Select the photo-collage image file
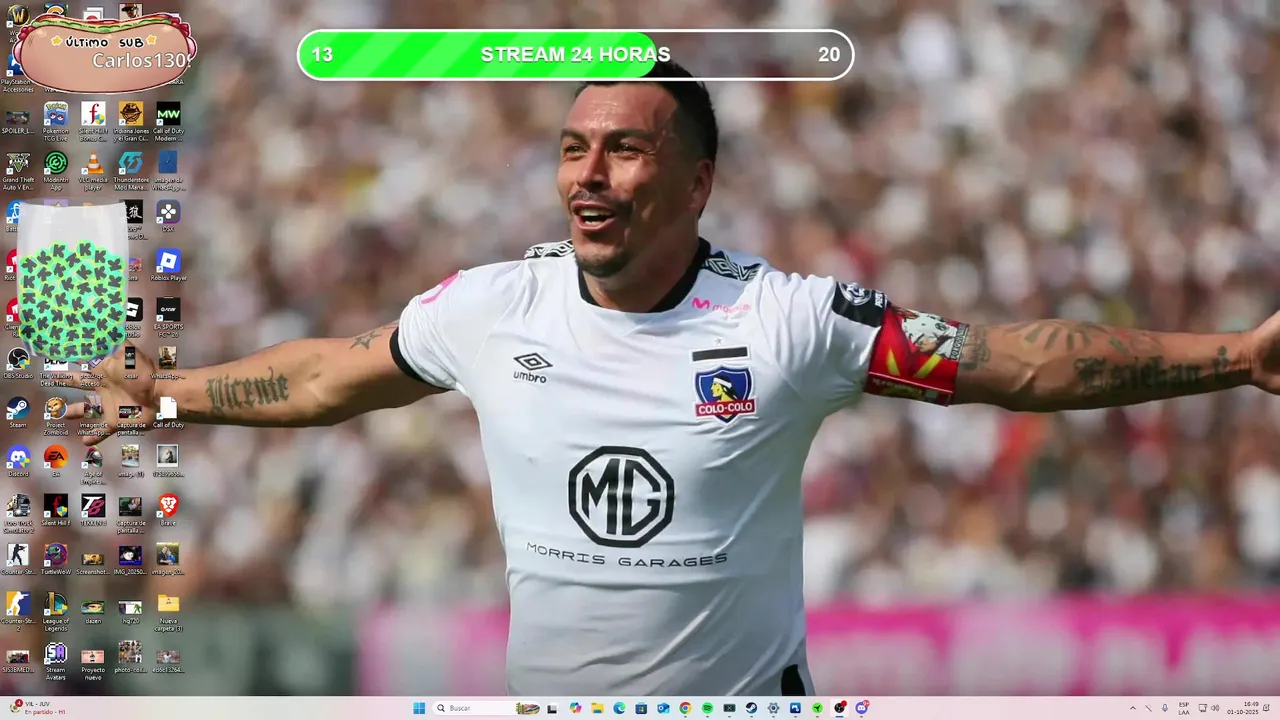1280x720 pixels. tap(130, 658)
